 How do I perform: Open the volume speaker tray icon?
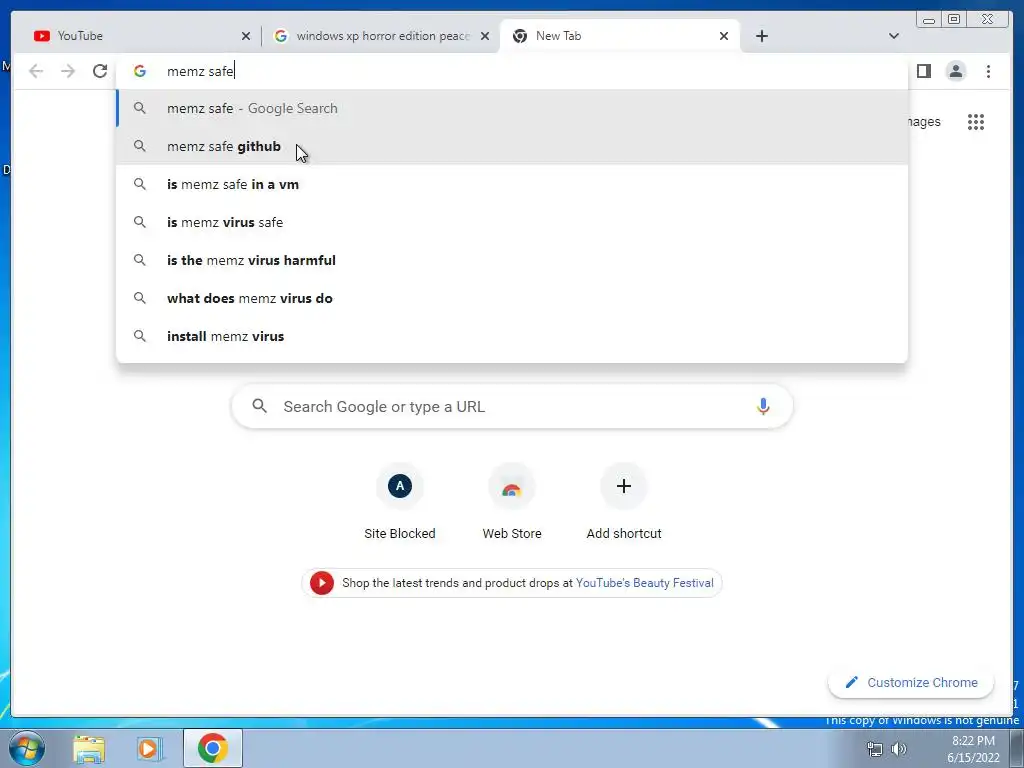tap(899, 749)
